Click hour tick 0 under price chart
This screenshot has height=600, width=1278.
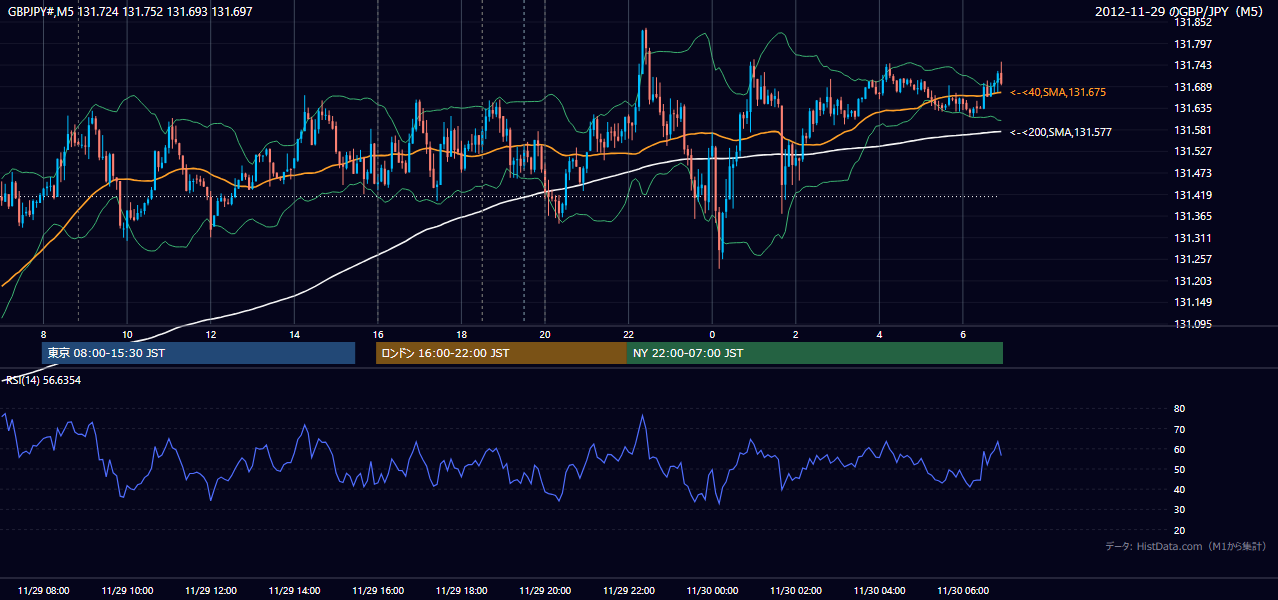pos(712,334)
